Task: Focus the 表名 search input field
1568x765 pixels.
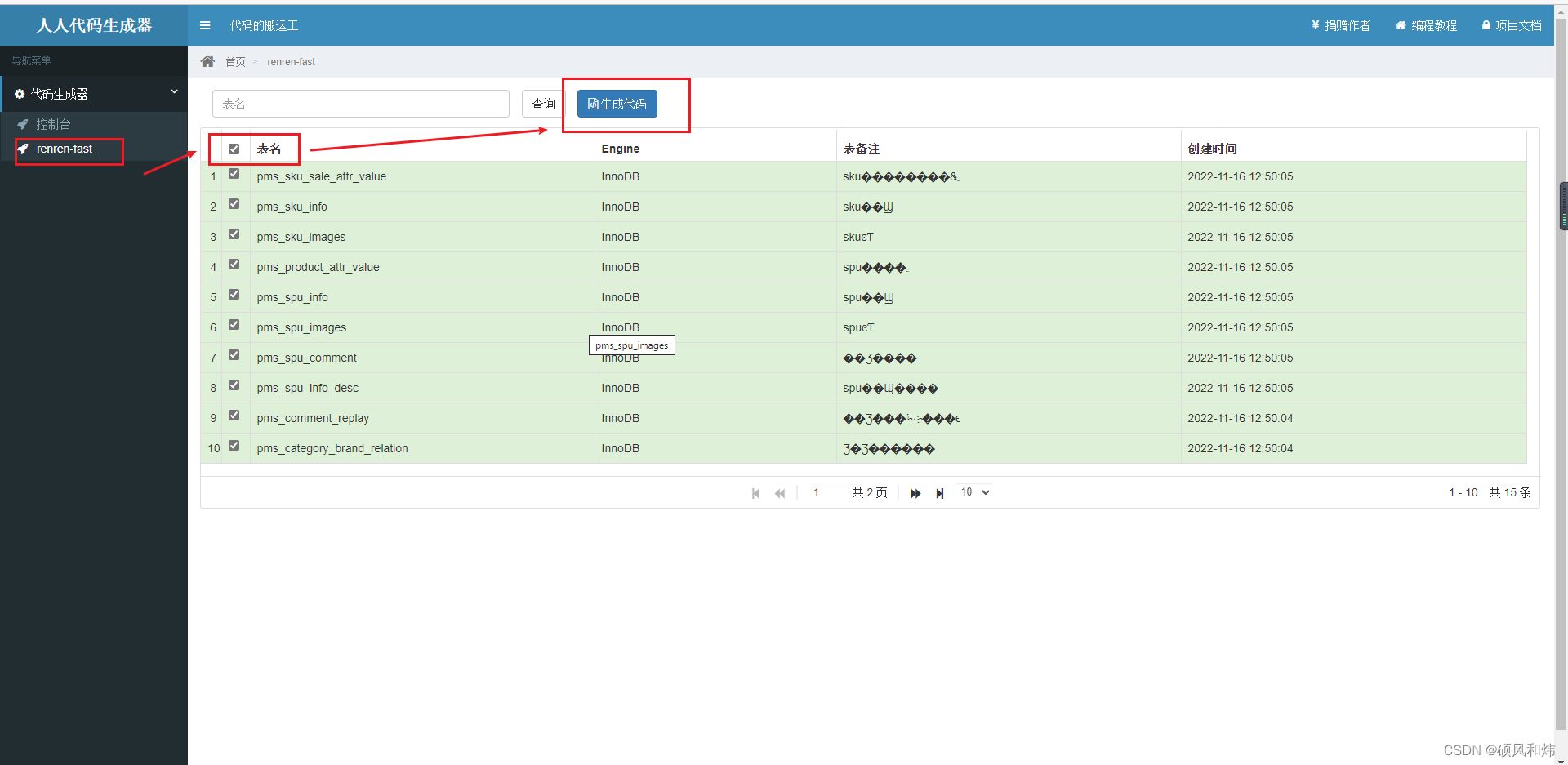Action: coord(361,104)
